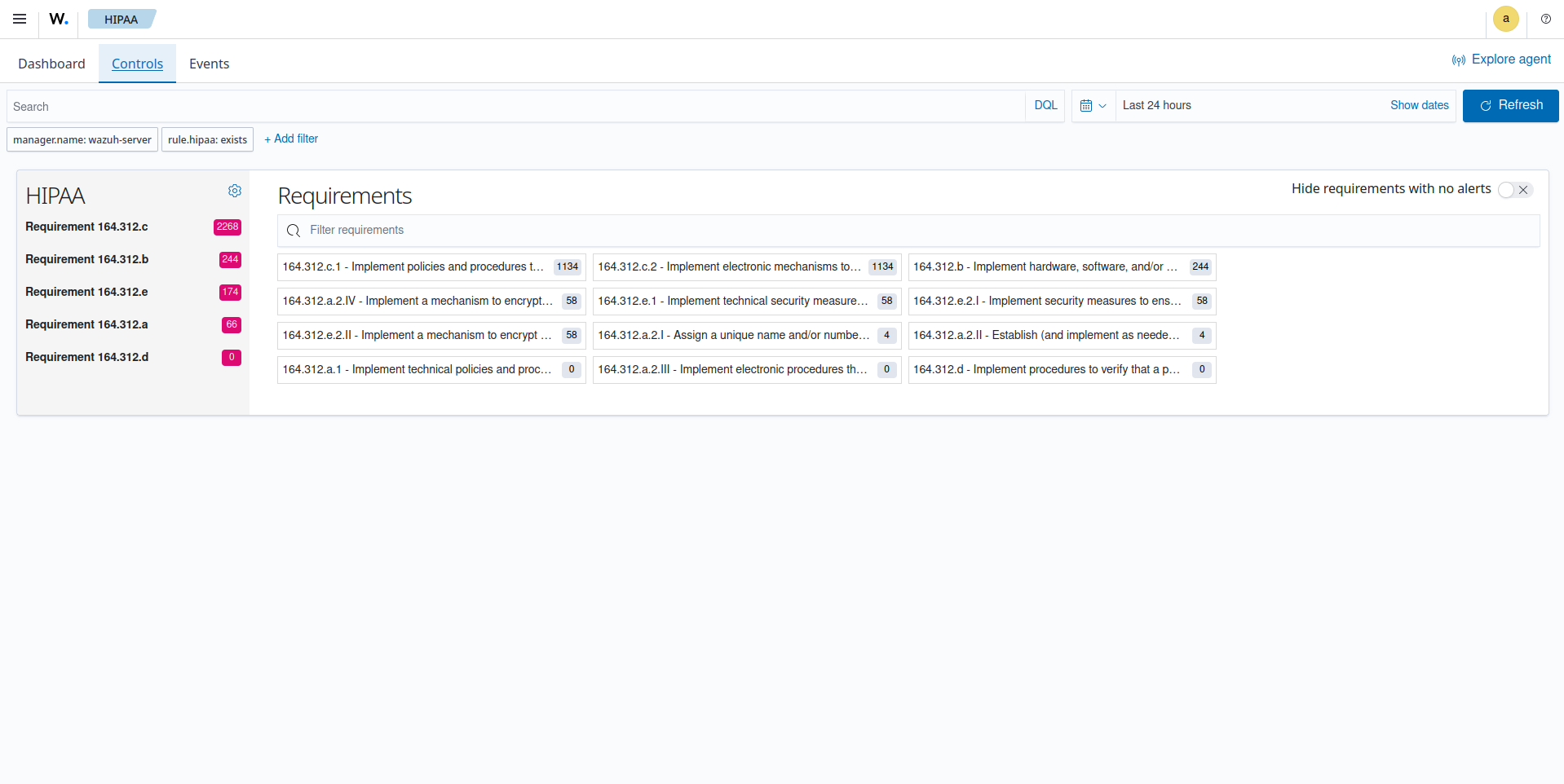The height and width of the screenshot is (784, 1564).
Task: Click the Explore agent link
Action: coord(1501,59)
